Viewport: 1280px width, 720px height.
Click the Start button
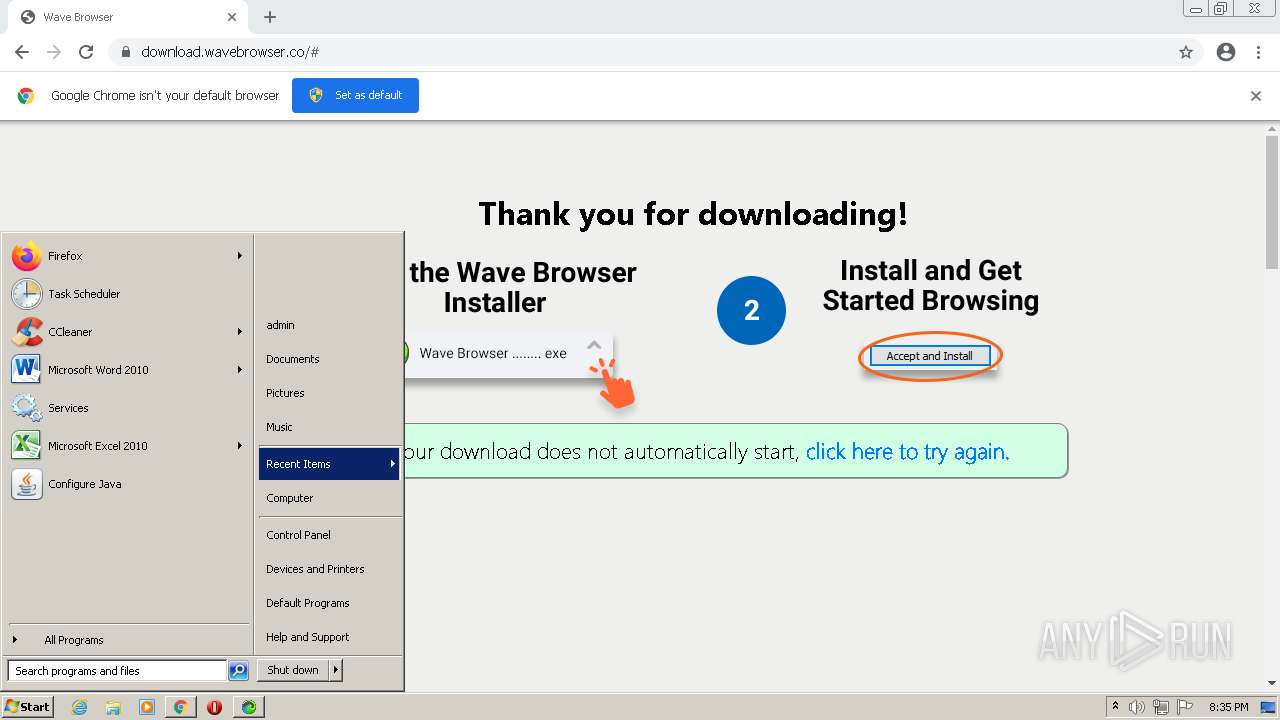(28, 707)
